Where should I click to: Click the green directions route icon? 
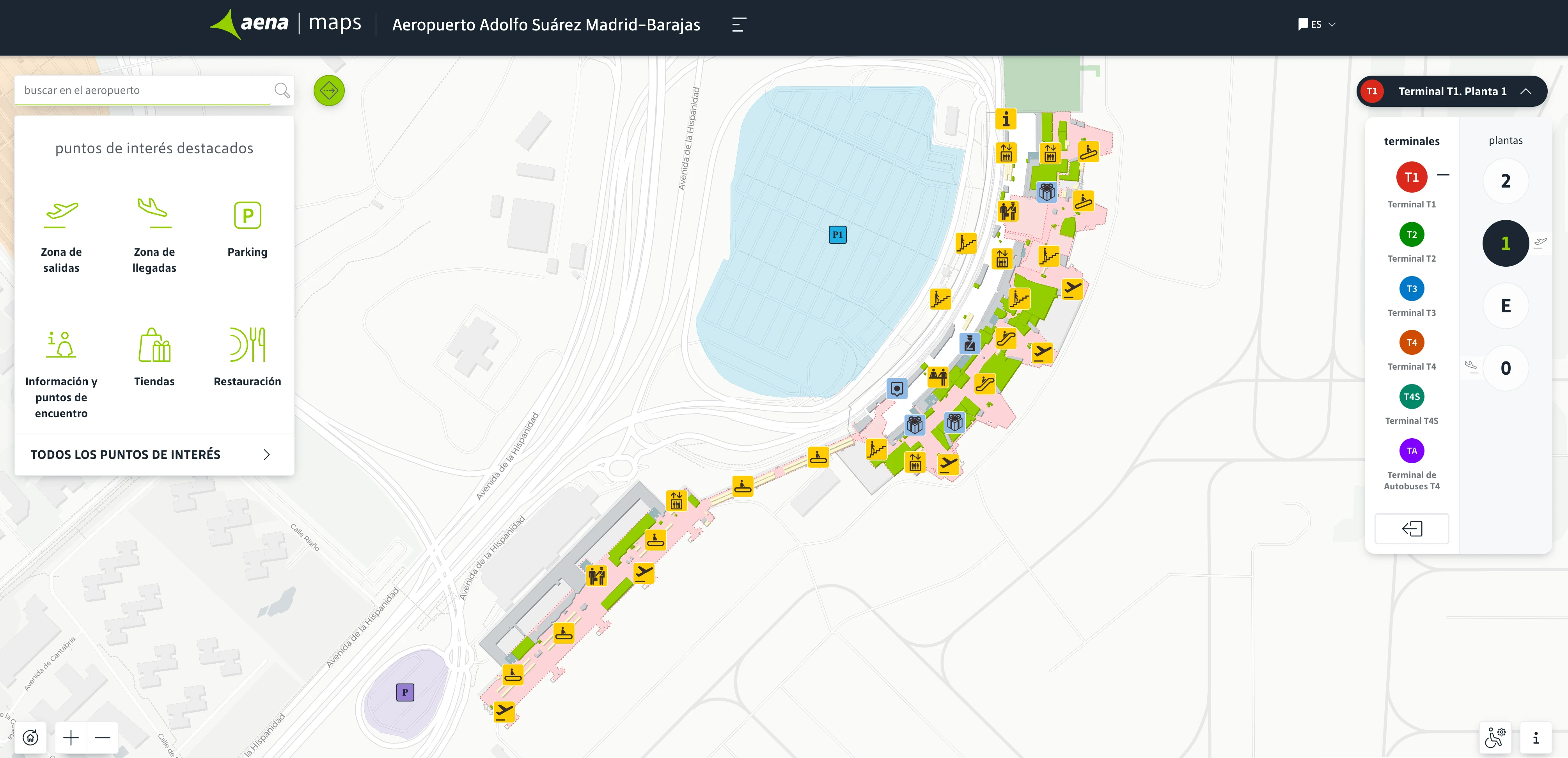[x=329, y=90]
